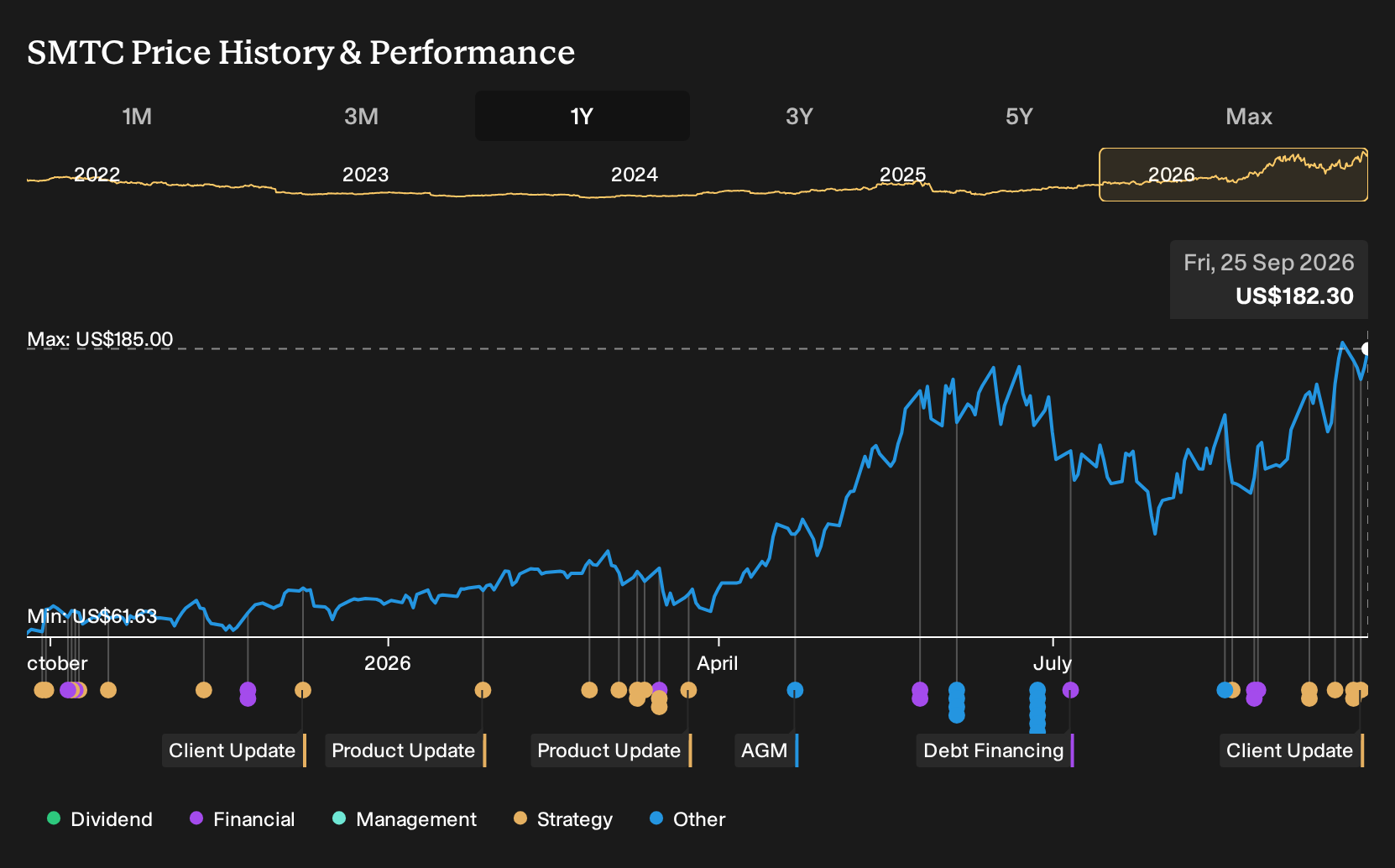Switch to the 3Y time range
Image resolution: width=1395 pixels, height=868 pixels.
coord(799,116)
